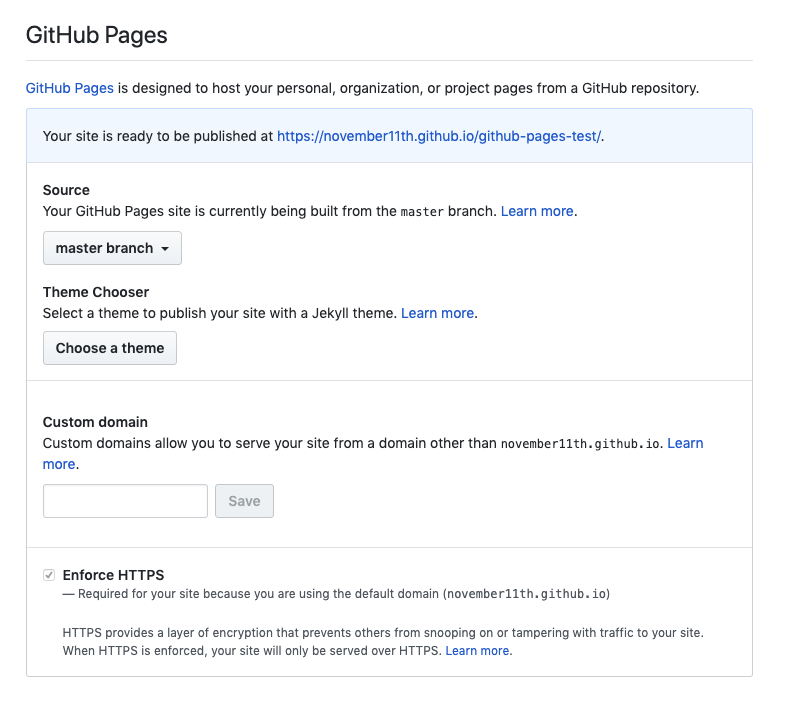Click the Enforce HTTPS label text
Screen dimensions: 787x703
(113, 575)
